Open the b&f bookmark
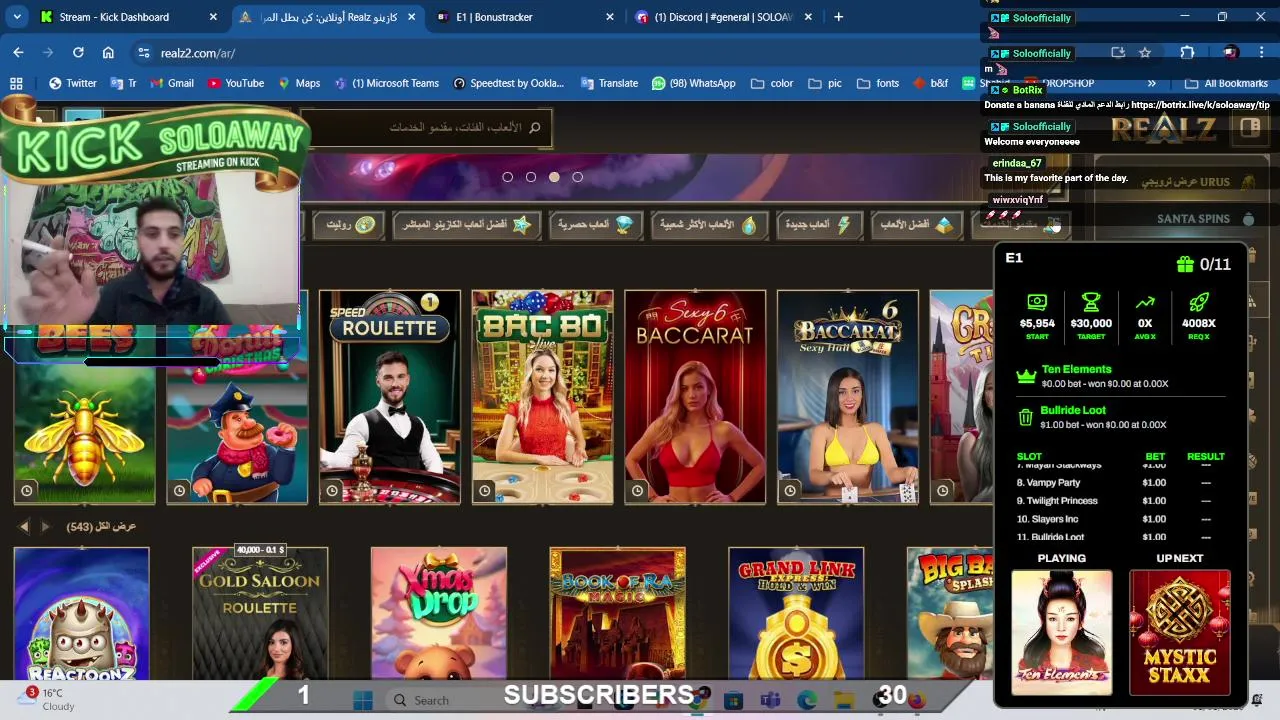This screenshot has height=720, width=1280. (930, 83)
